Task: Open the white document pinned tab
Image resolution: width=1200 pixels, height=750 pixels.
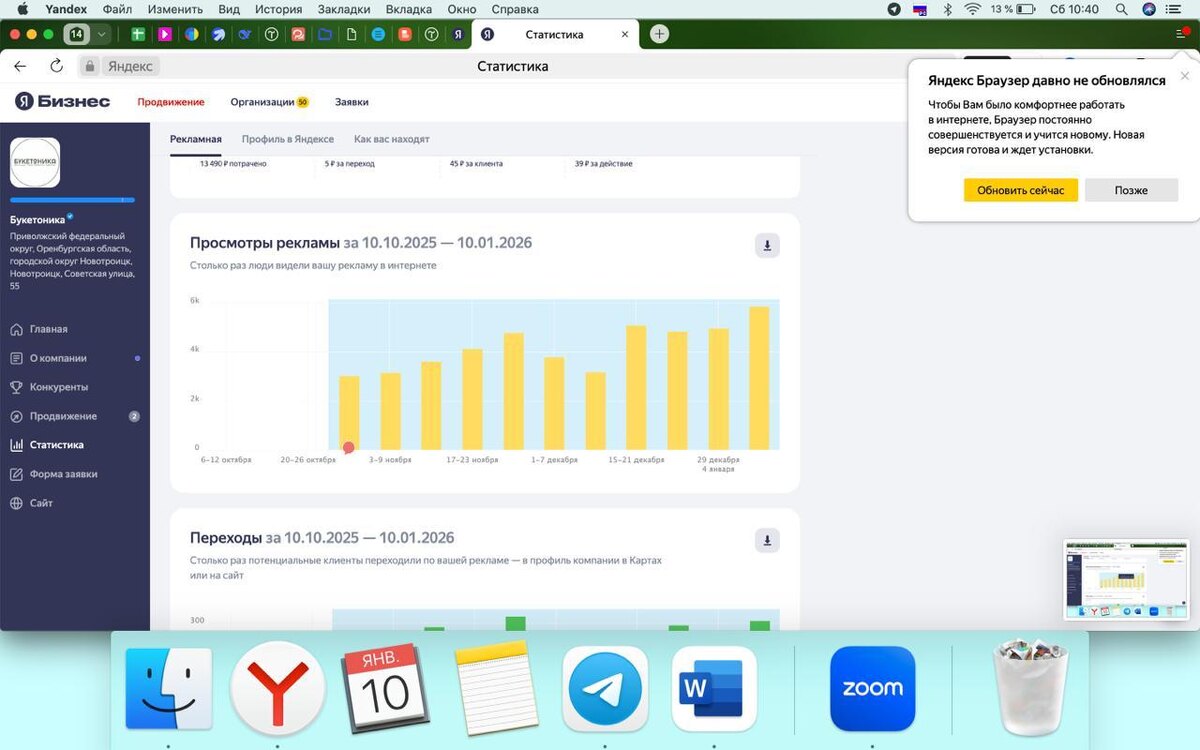Action: (351, 34)
